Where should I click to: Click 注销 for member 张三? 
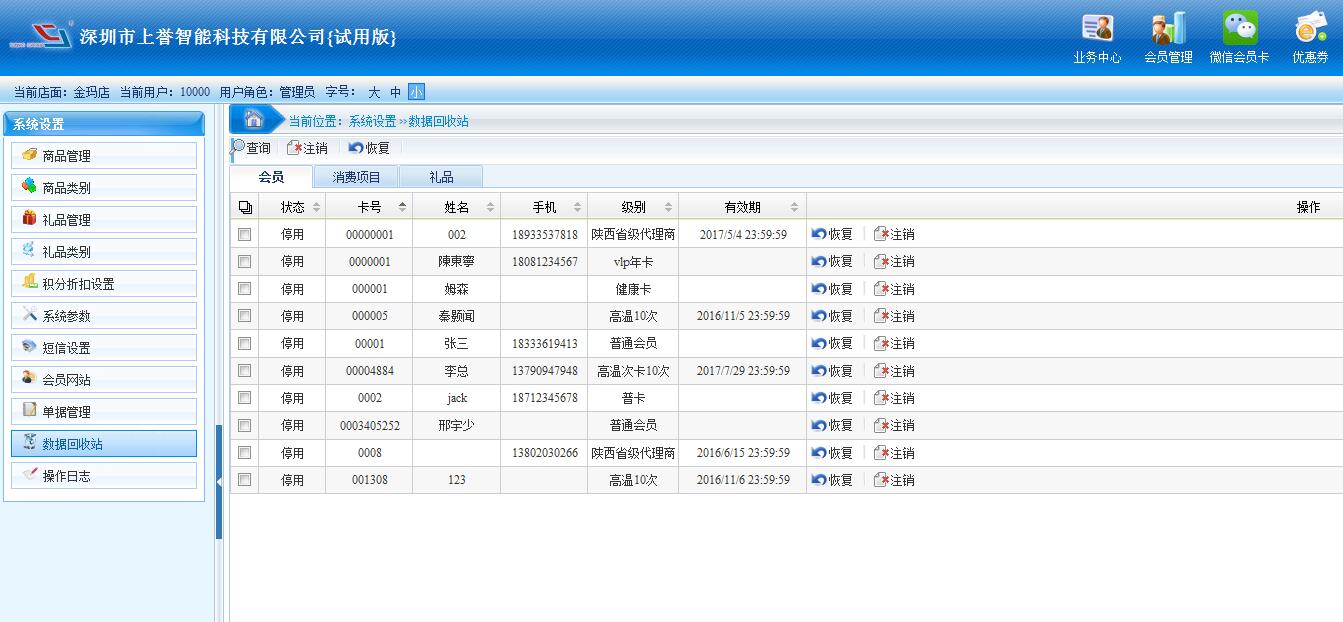click(x=894, y=343)
